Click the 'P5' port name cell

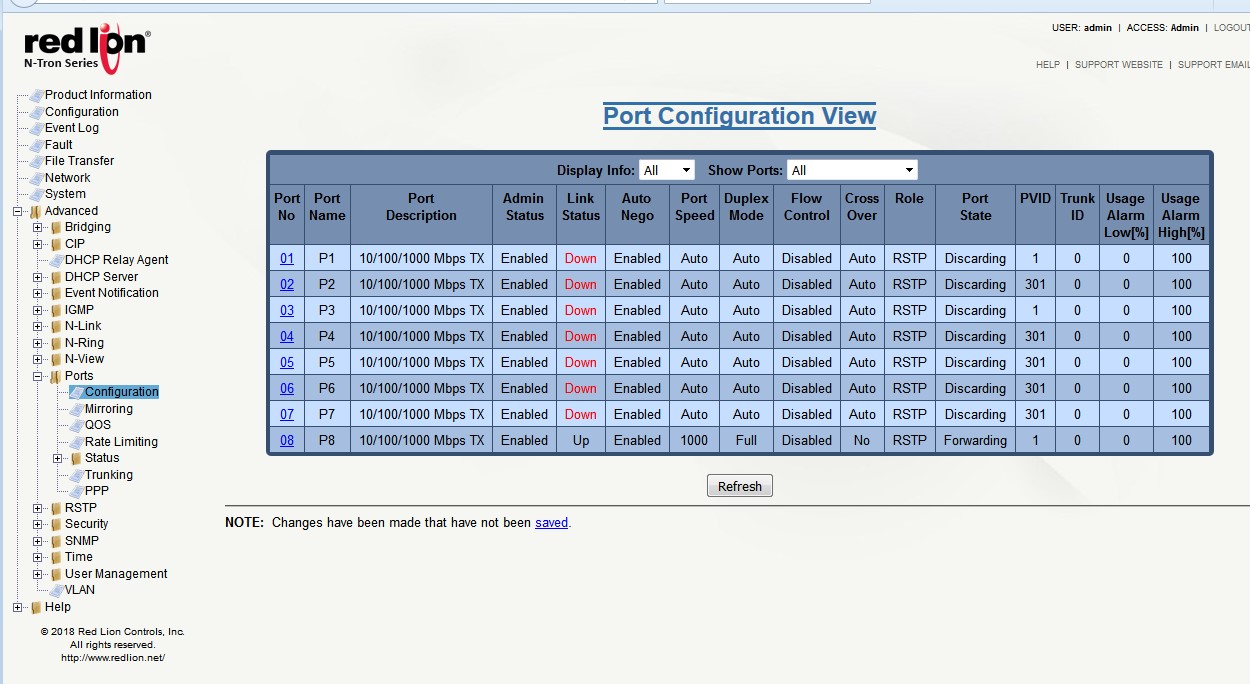pyautogui.click(x=327, y=362)
